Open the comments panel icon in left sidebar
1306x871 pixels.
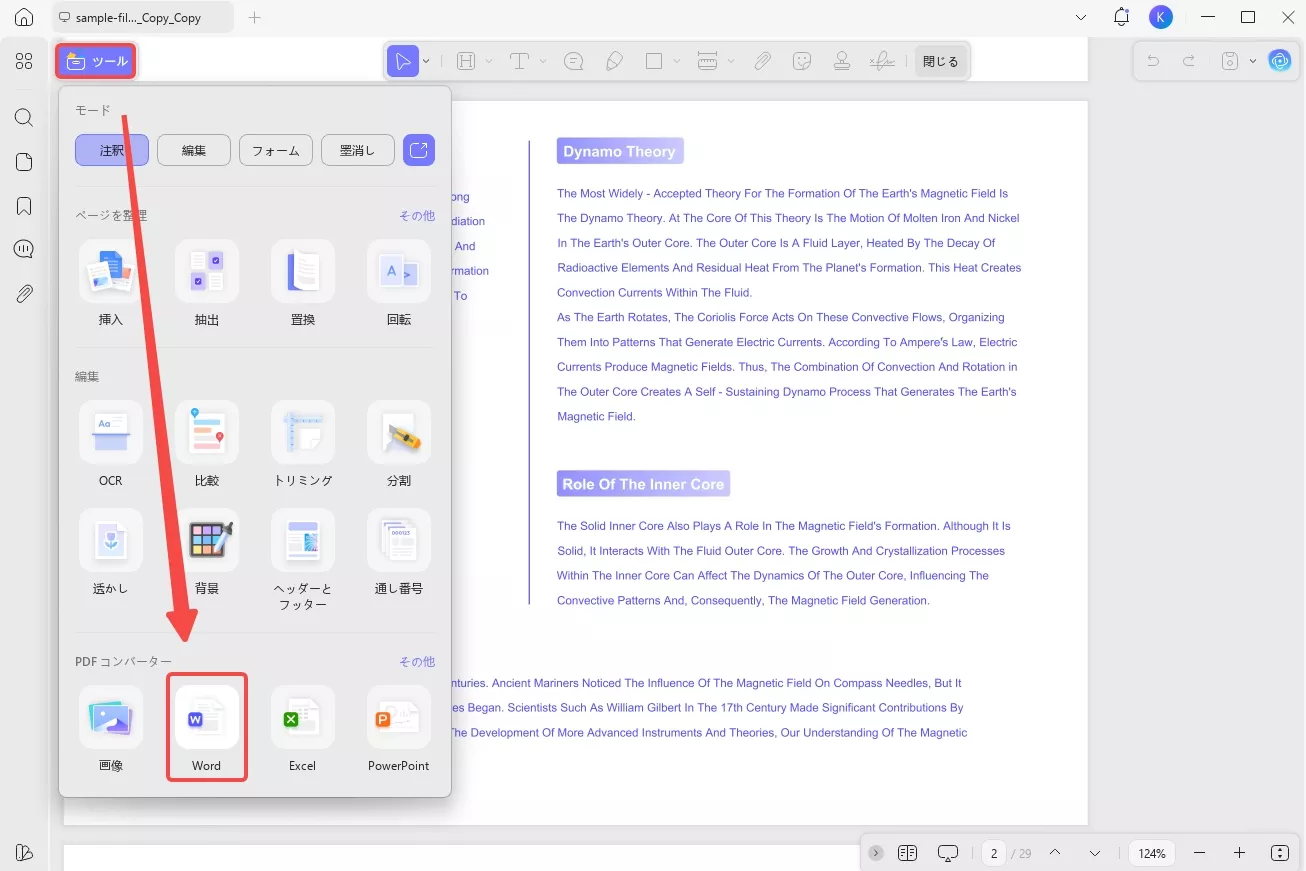click(24, 249)
